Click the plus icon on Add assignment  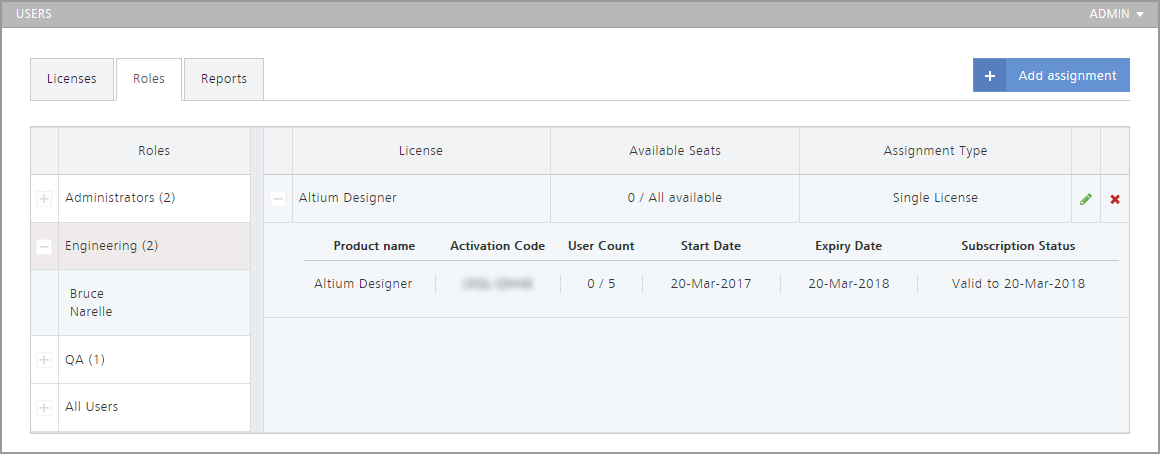pyautogui.click(x=989, y=76)
